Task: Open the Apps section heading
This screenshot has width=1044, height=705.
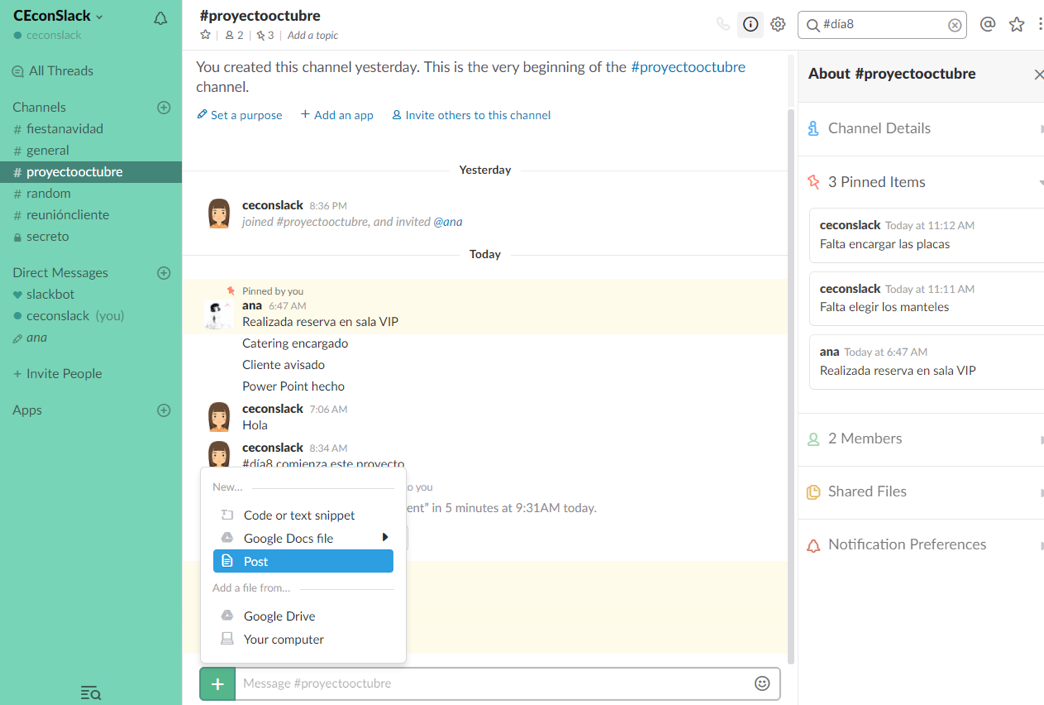Action: 27,410
